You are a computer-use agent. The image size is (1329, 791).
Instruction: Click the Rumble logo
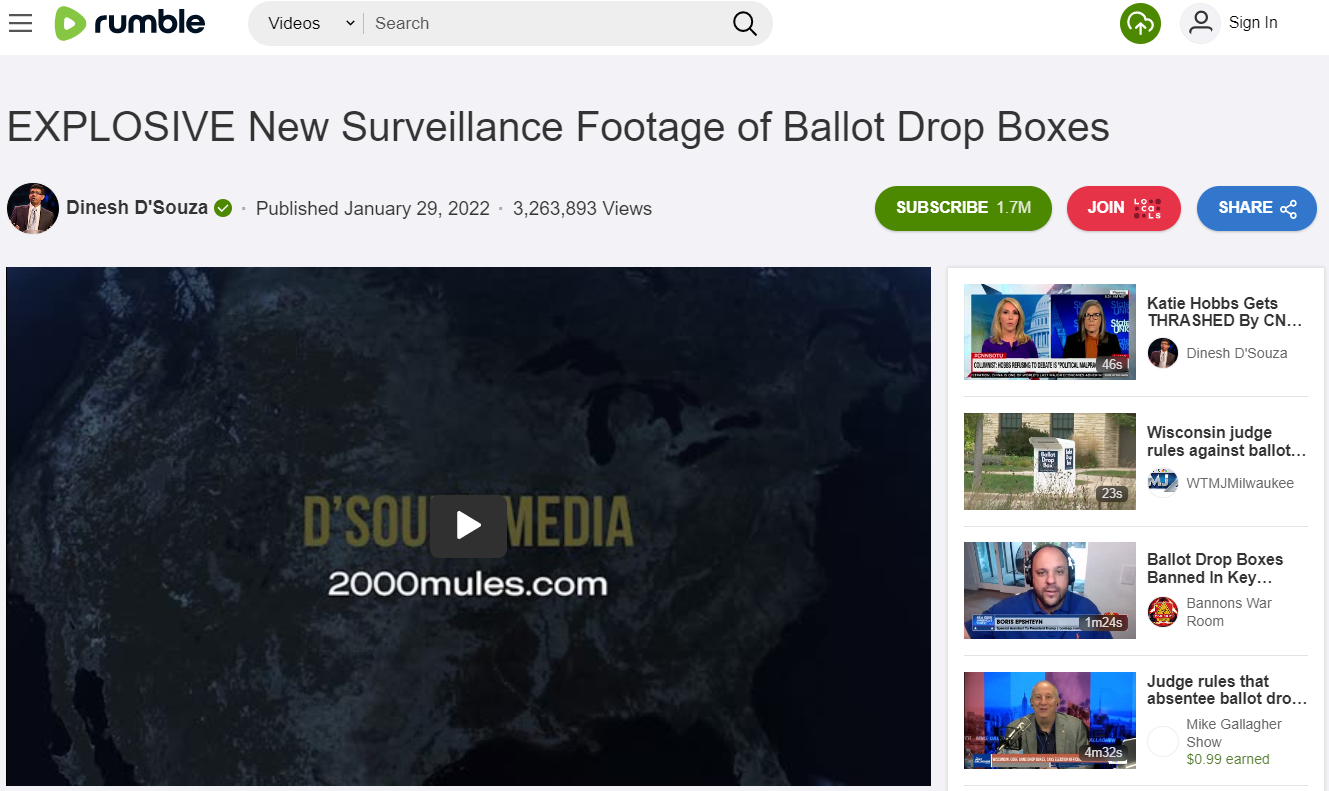(x=130, y=23)
